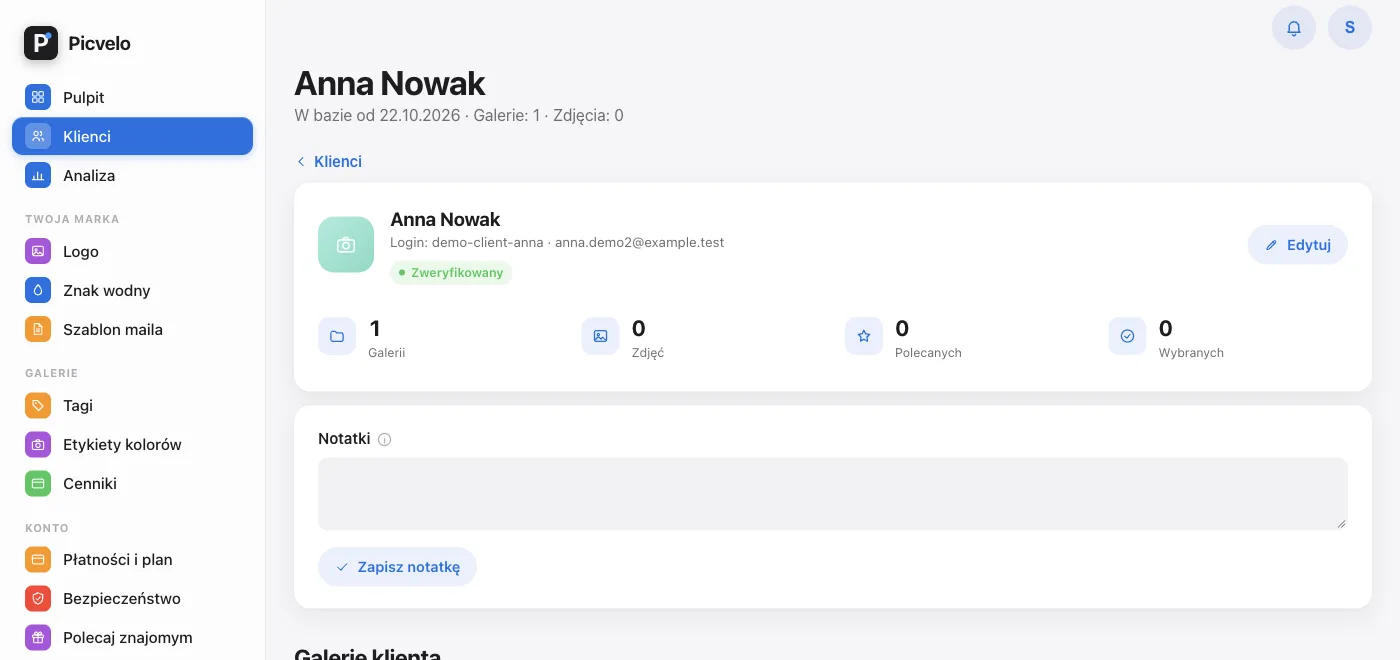This screenshot has width=1400, height=660.
Task: Open Cenniki page
Action: pyautogui.click(x=132, y=483)
